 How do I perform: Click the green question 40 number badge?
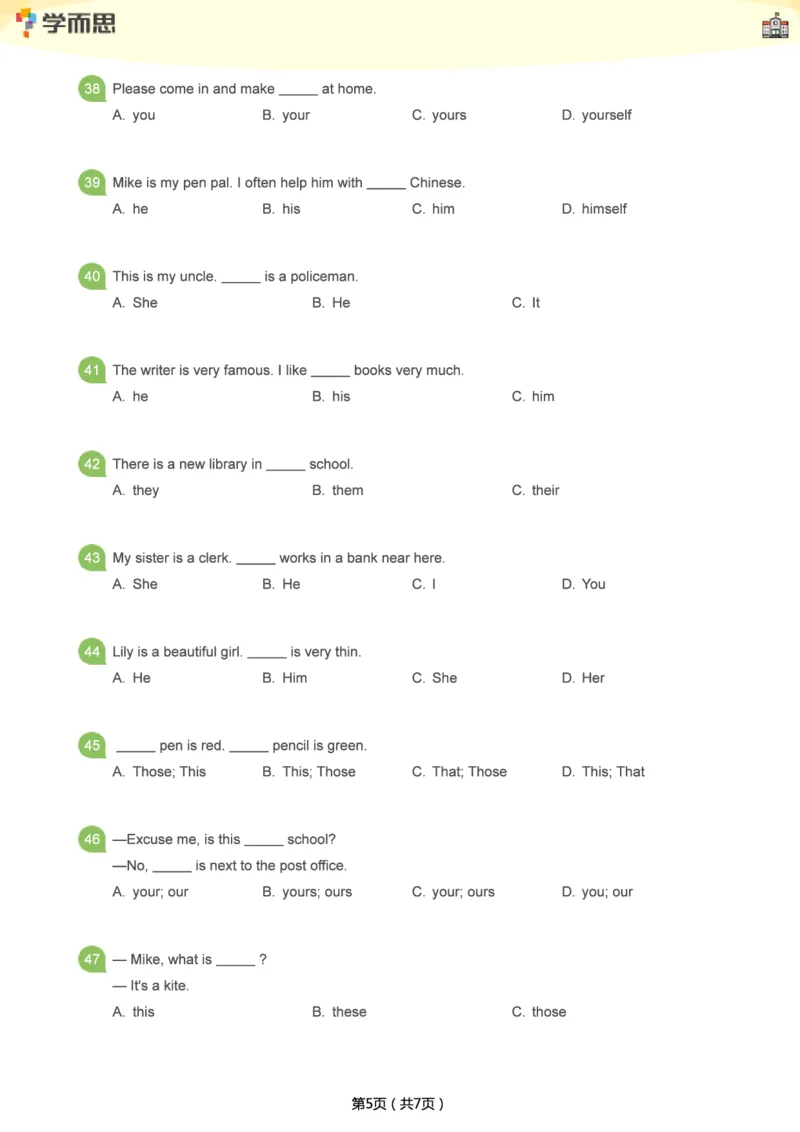(92, 277)
